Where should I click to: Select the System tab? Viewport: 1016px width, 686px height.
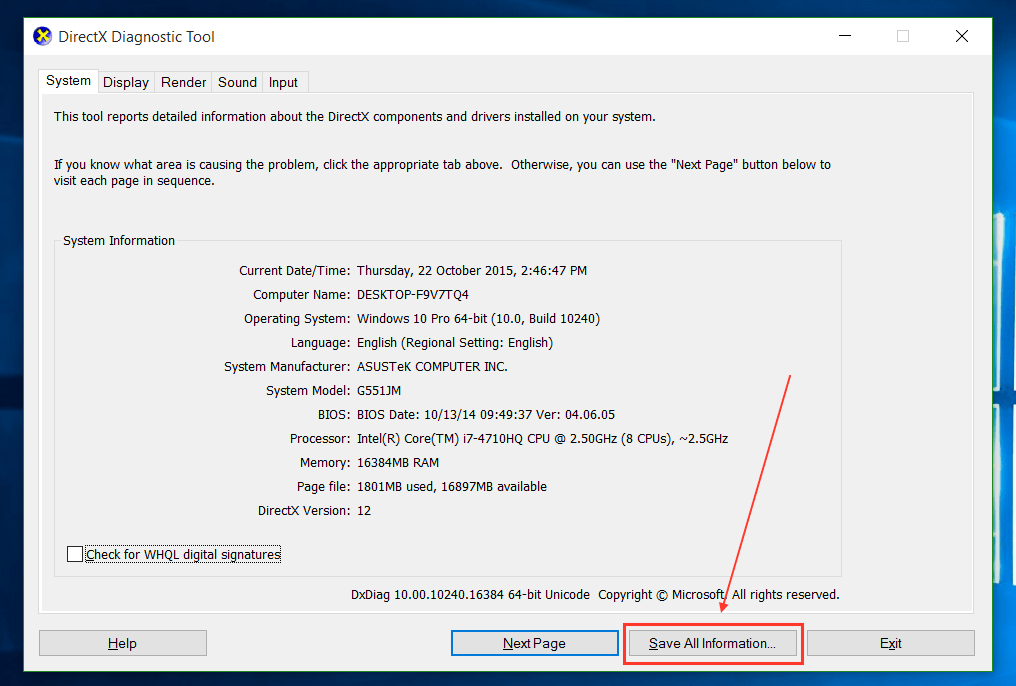68,80
